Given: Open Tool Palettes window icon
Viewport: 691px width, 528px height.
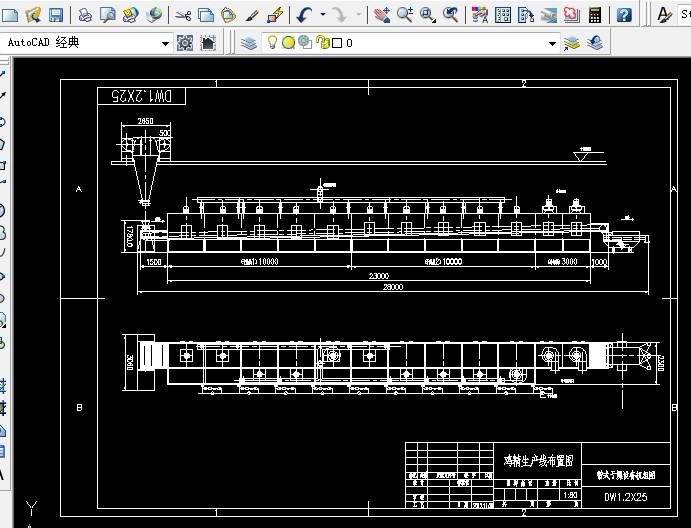Looking at the screenshot, I should (526, 15).
